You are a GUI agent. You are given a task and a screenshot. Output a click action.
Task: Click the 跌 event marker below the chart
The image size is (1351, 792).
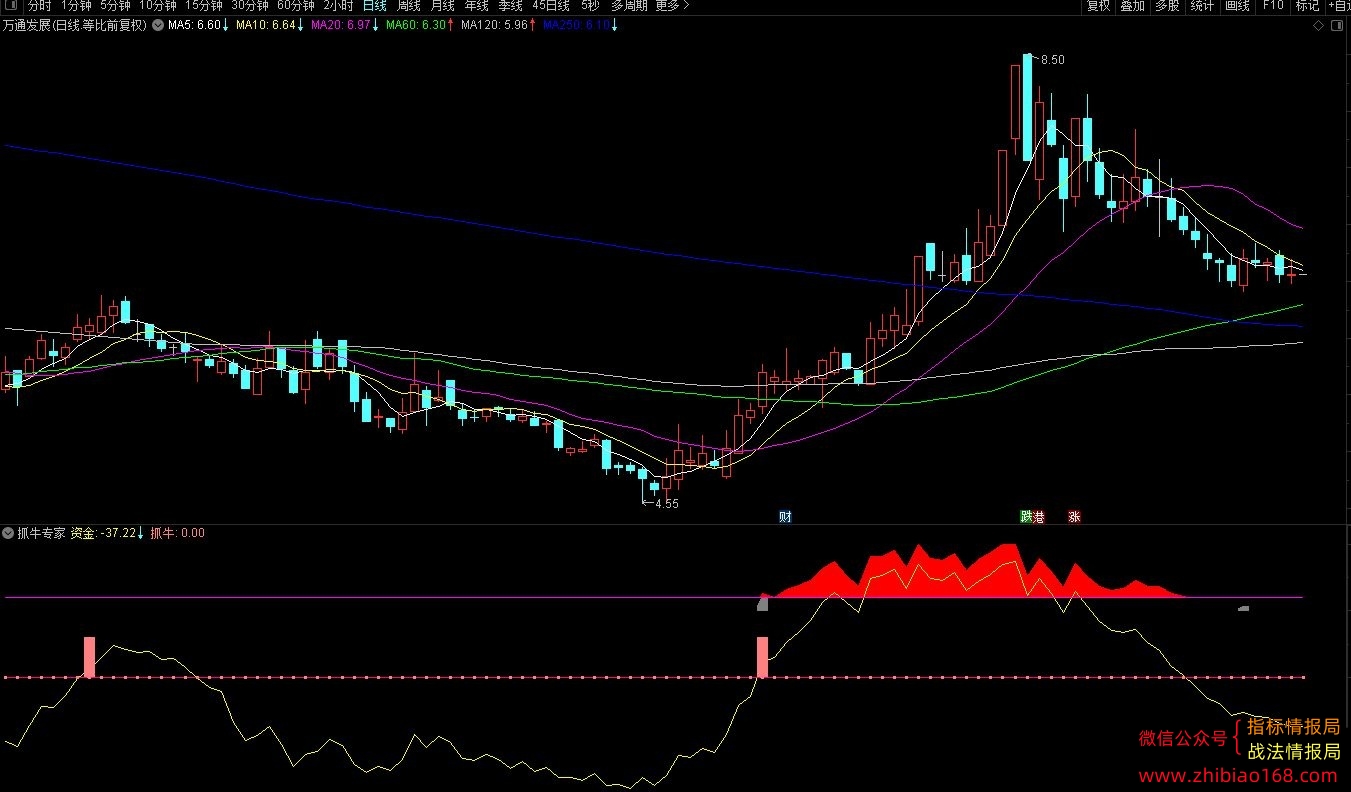click(x=1026, y=517)
